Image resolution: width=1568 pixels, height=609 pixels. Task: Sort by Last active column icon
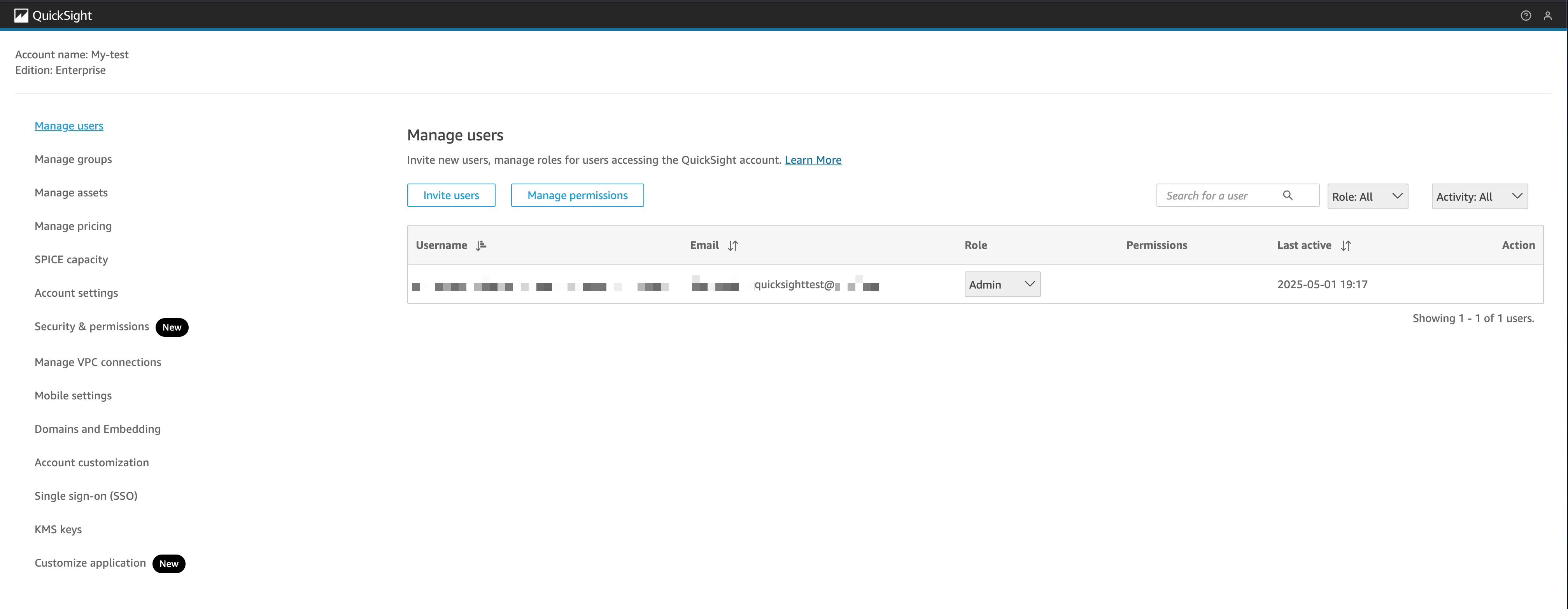(x=1346, y=245)
